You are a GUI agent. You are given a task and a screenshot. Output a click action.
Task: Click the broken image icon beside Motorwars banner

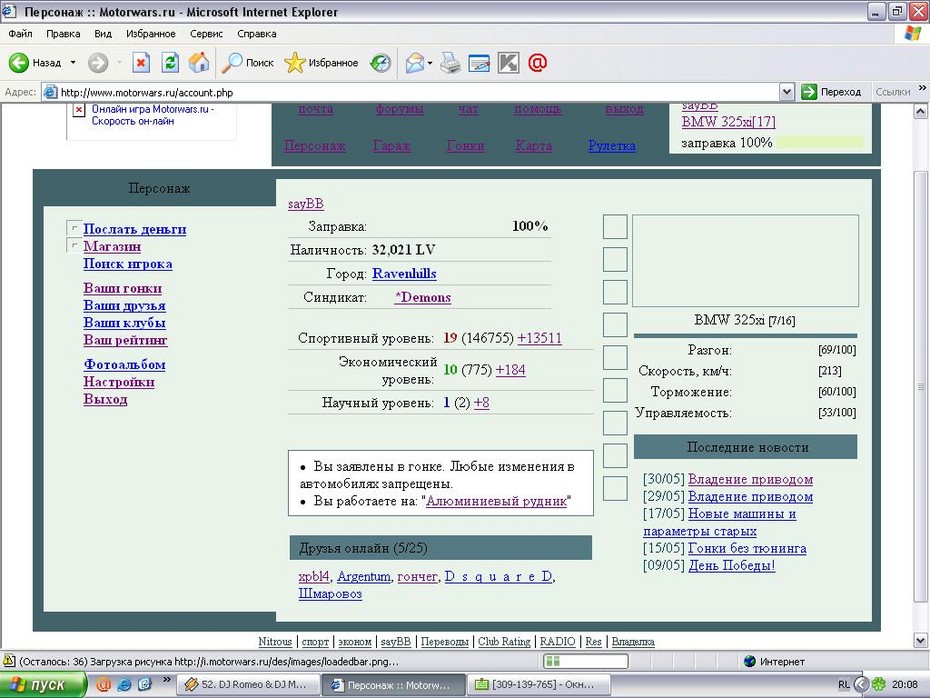(x=78, y=110)
